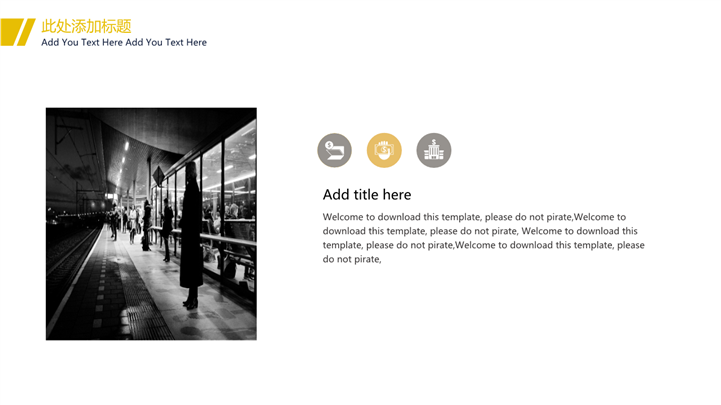This screenshot has width=721, height=405.
Task: Select the larger yellow trapezoid shape in header
Action: pyautogui.click(x=10, y=32)
